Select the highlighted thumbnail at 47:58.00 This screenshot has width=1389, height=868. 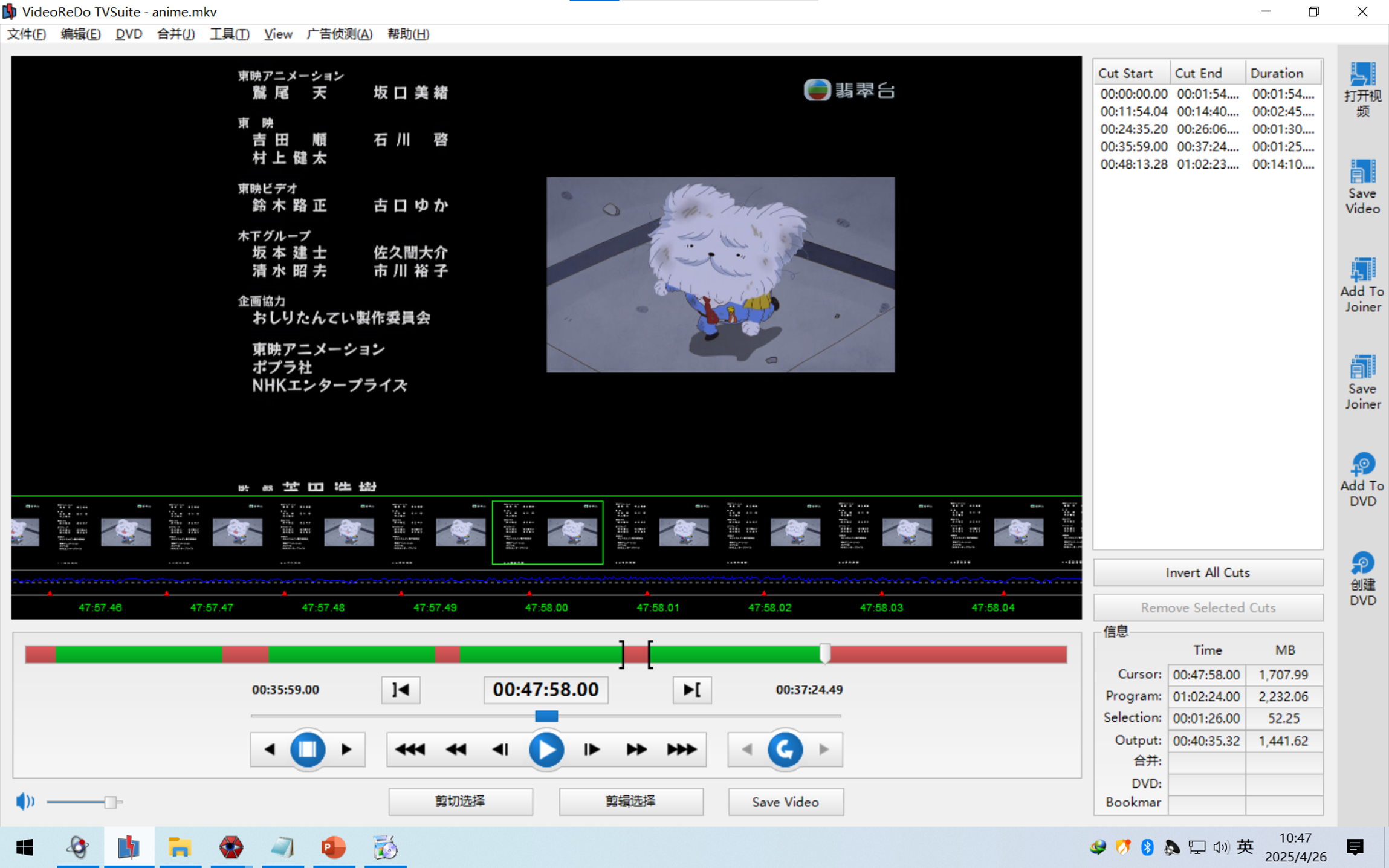548,533
